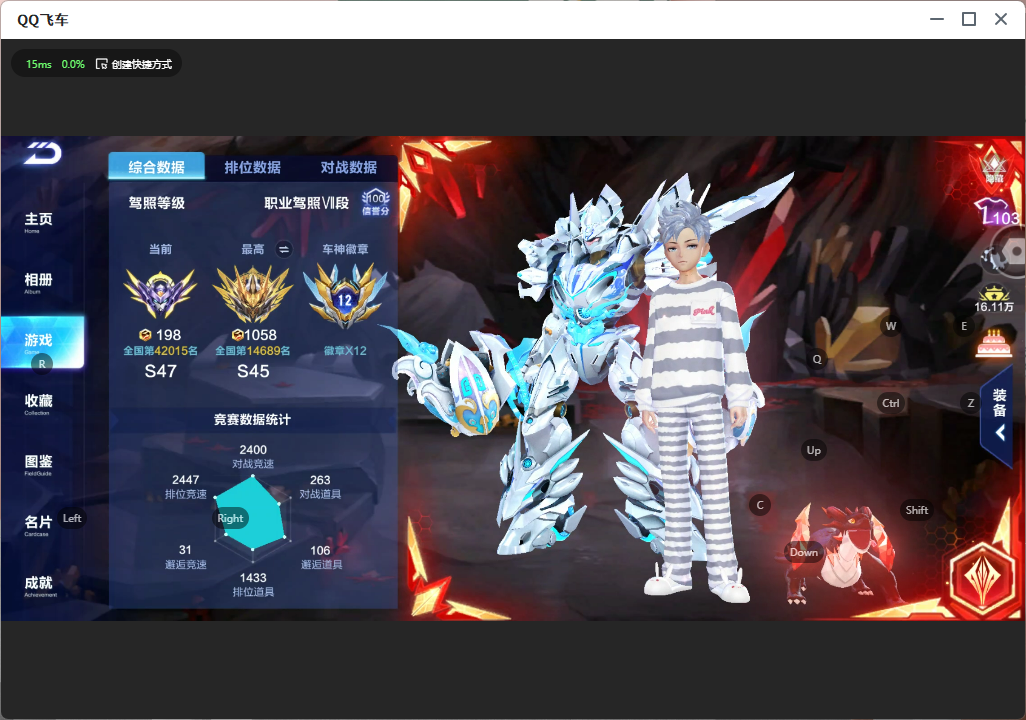Open the 成就 Achievement section
Screen dimensions: 1026x720
pos(40,586)
